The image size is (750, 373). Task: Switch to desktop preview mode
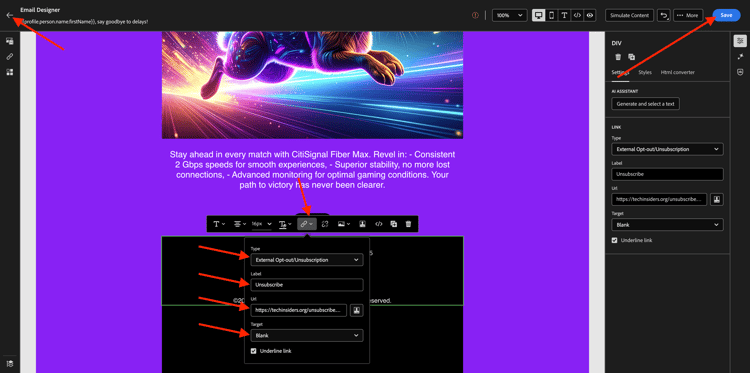click(539, 15)
